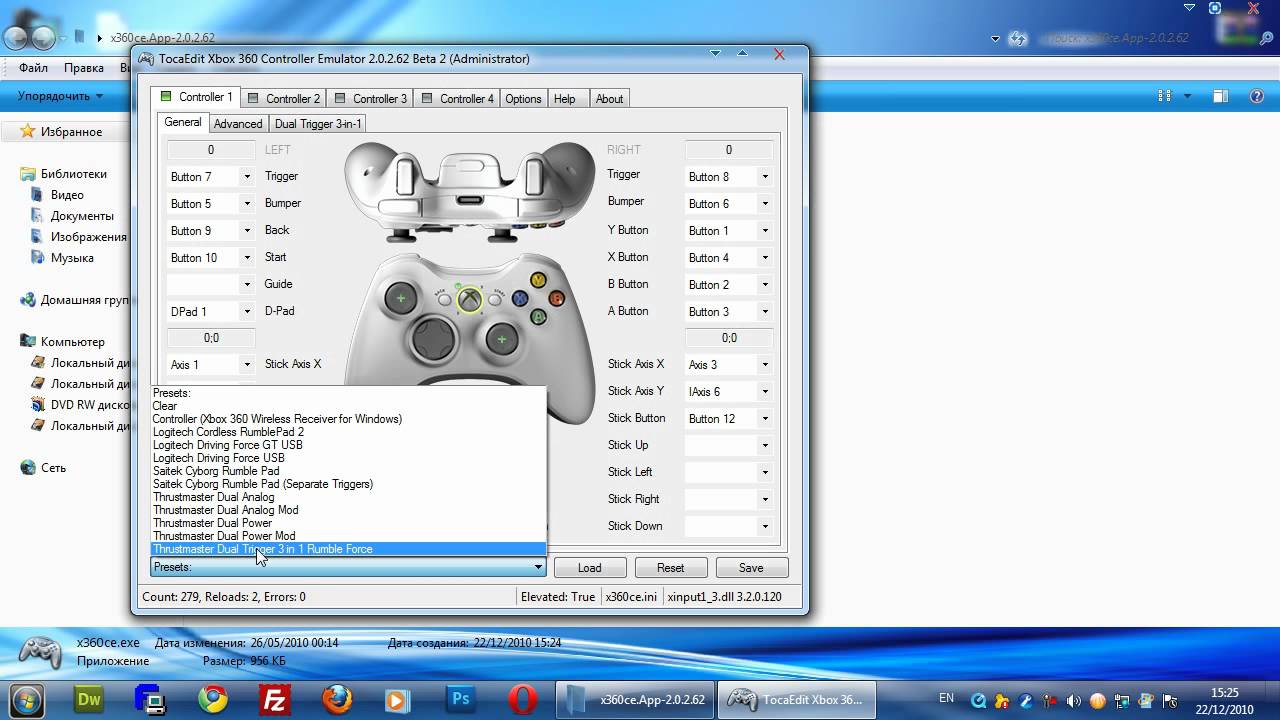Select Видео library in Explorer sidebar
This screenshot has width=1280, height=720.
(x=67, y=195)
